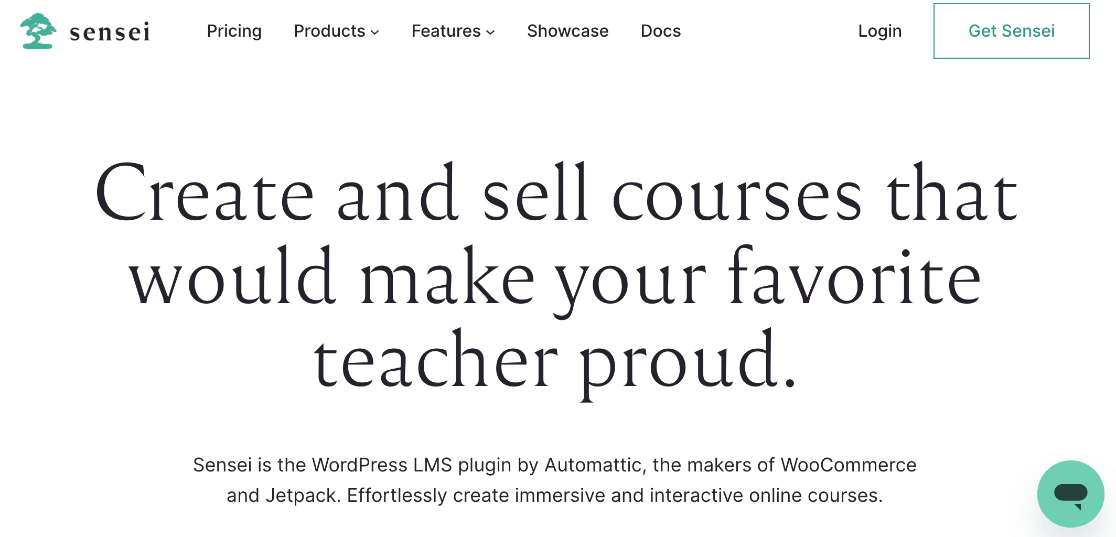Visit the Showcase page
The height and width of the screenshot is (537, 1116).
[568, 31]
